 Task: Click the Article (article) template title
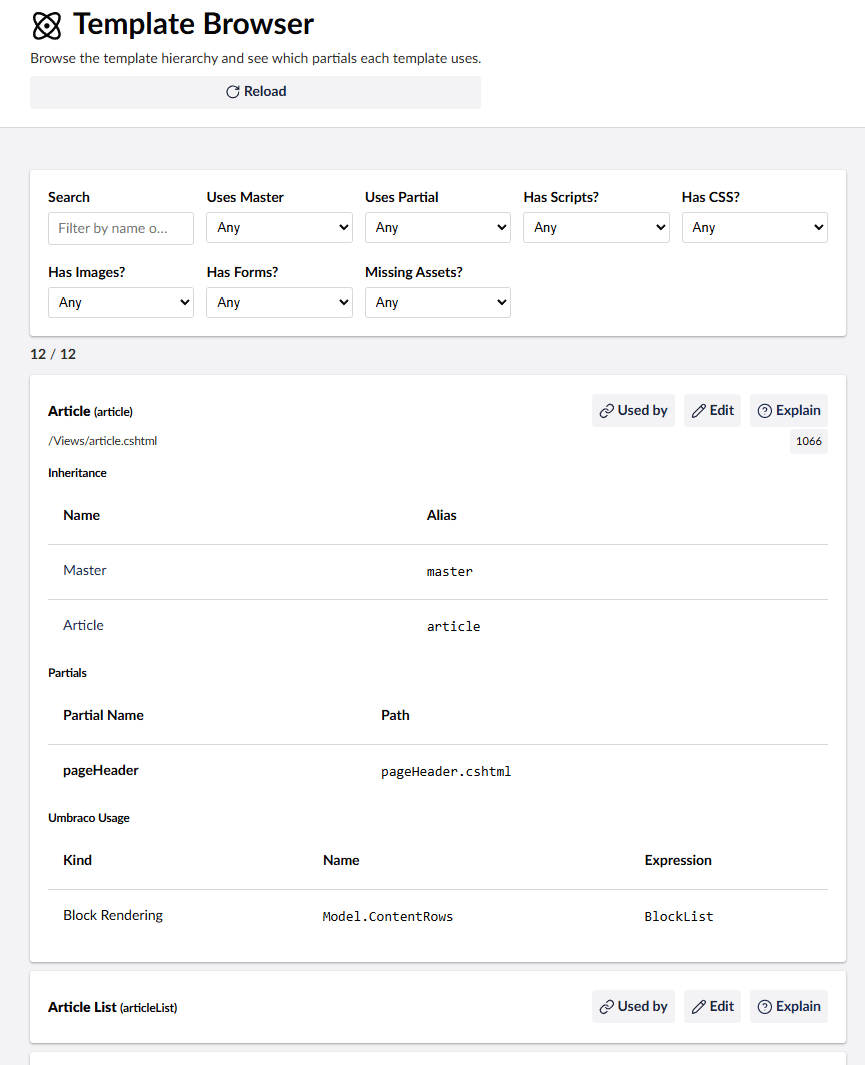(x=90, y=412)
